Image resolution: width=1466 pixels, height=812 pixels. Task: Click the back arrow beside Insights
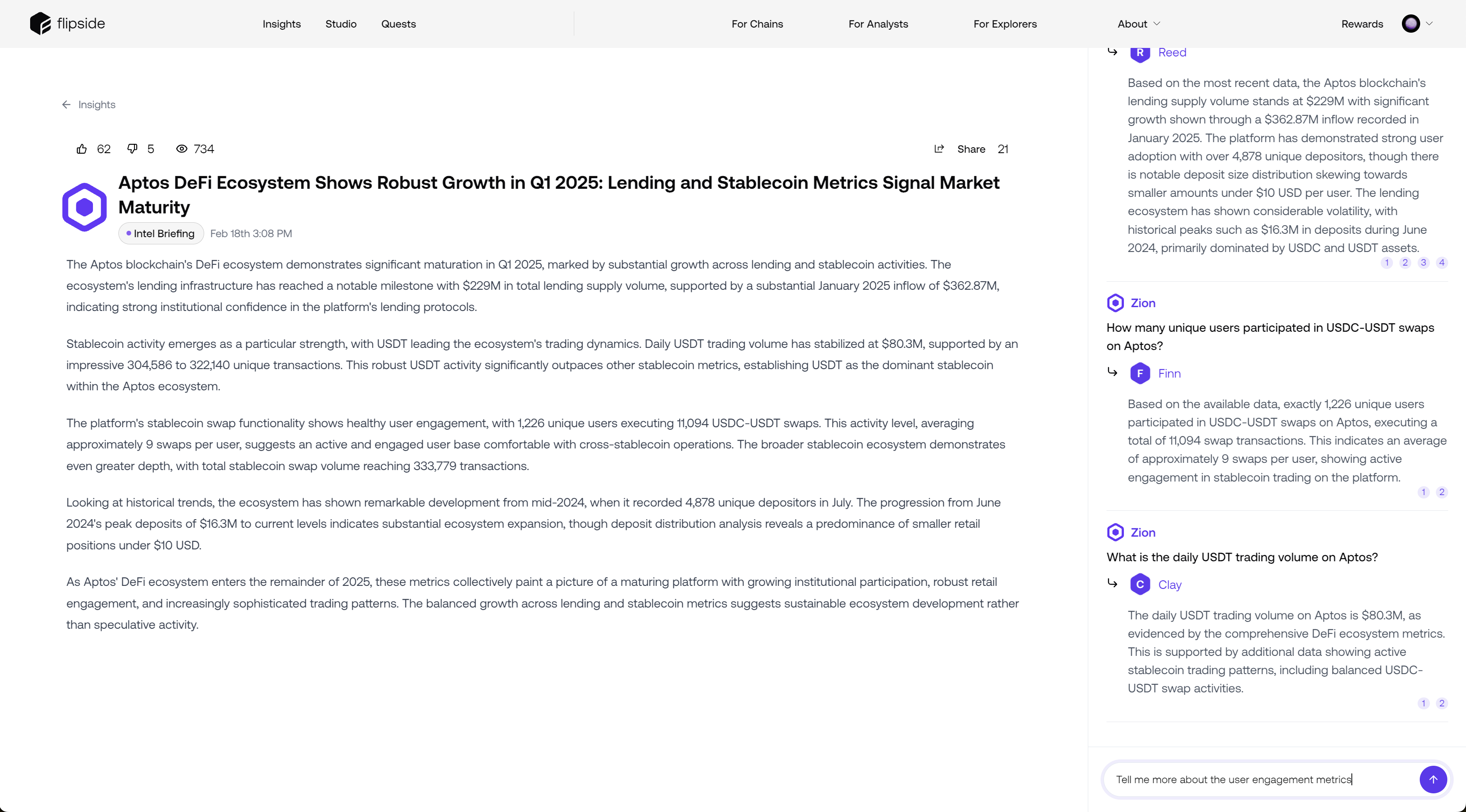pos(67,105)
